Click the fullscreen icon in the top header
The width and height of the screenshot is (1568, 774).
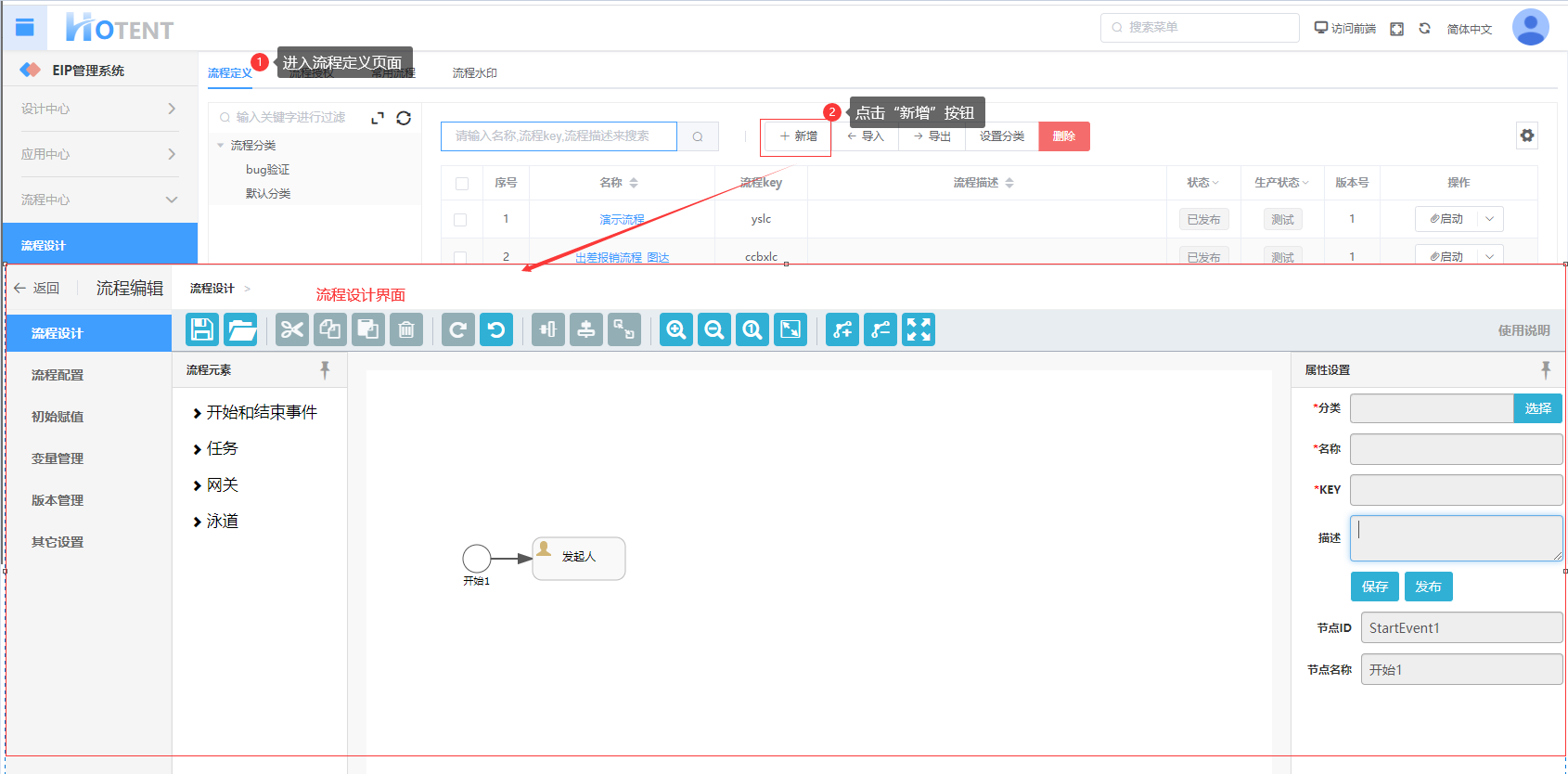(1396, 29)
